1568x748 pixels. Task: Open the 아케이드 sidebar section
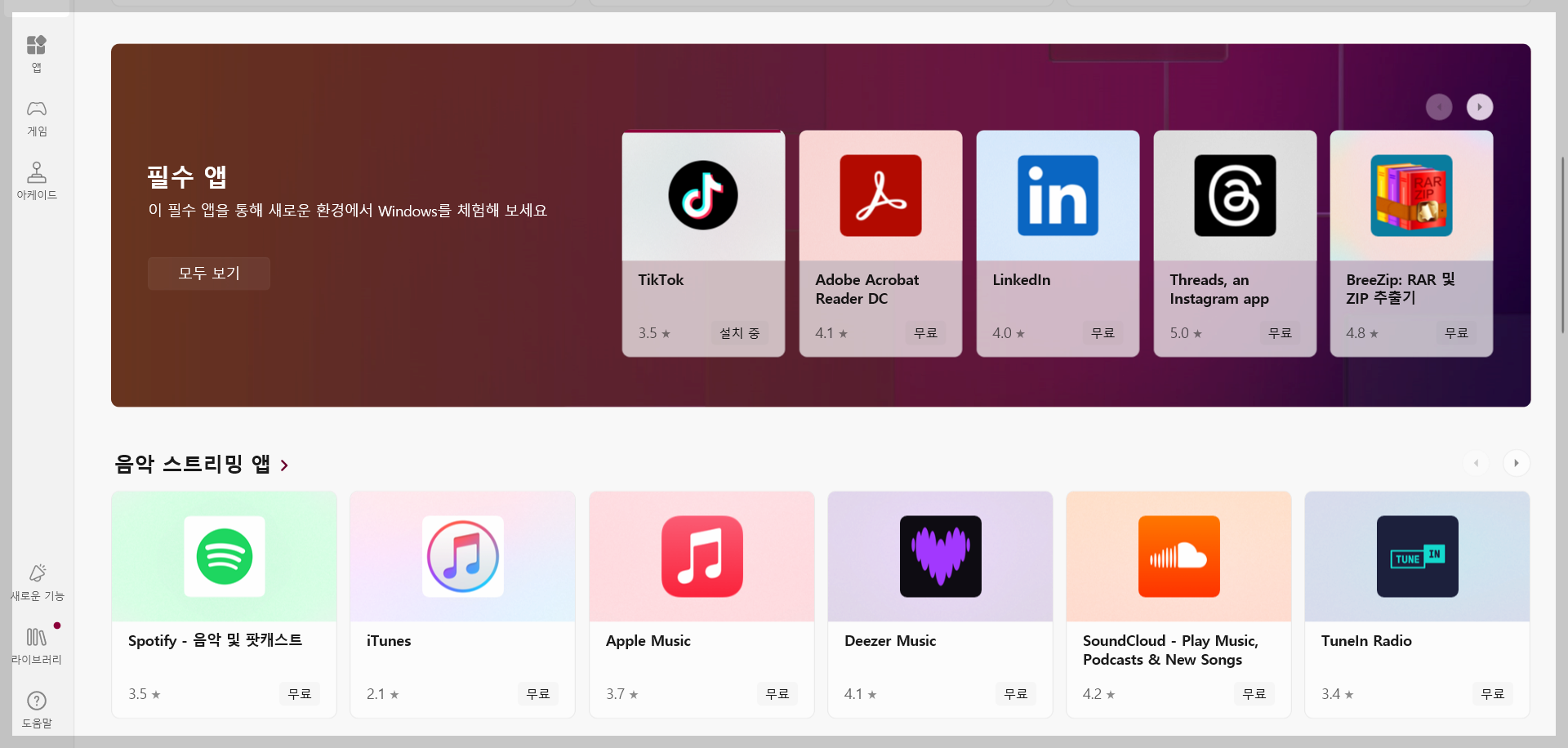(x=37, y=181)
